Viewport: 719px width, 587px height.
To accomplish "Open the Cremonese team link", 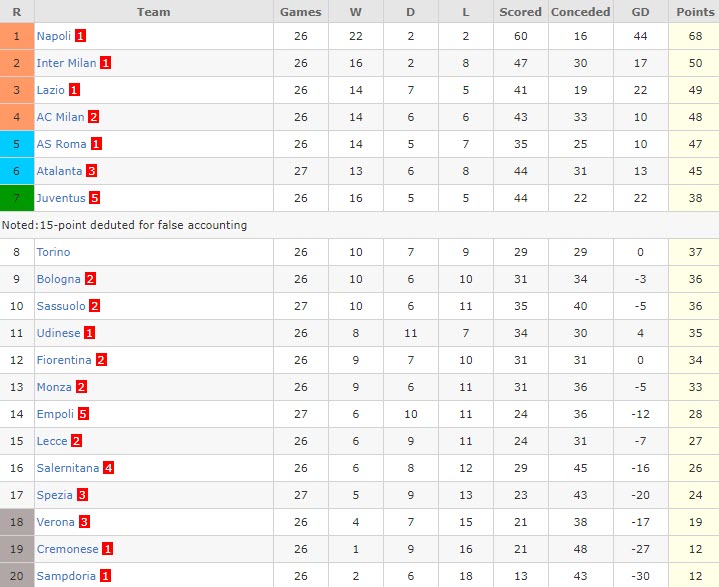I will click(x=67, y=549).
